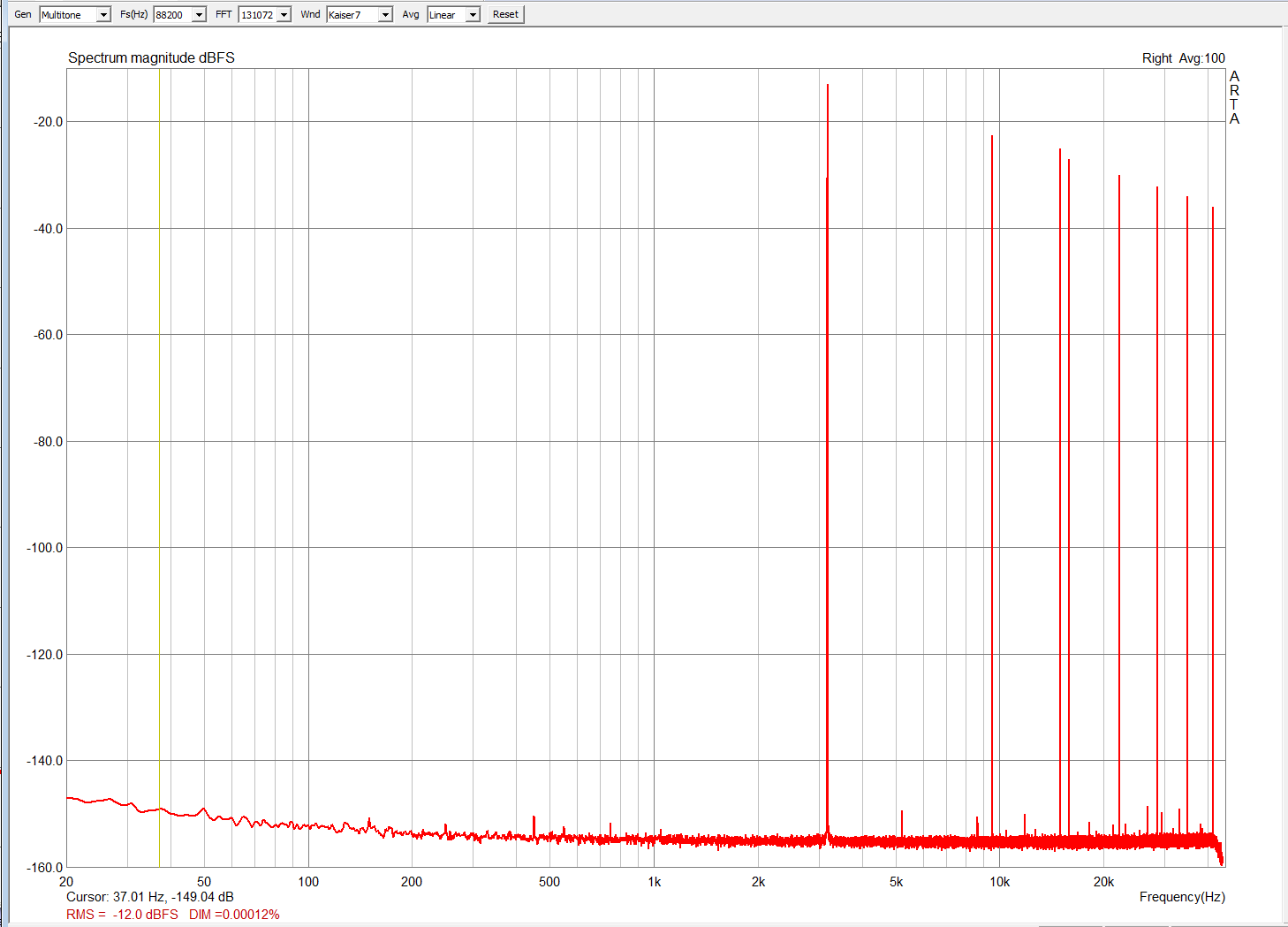Click the -40.0 dB axis label
Image resolution: width=1288 pixels, height=927 pixels.
point(48,228)
